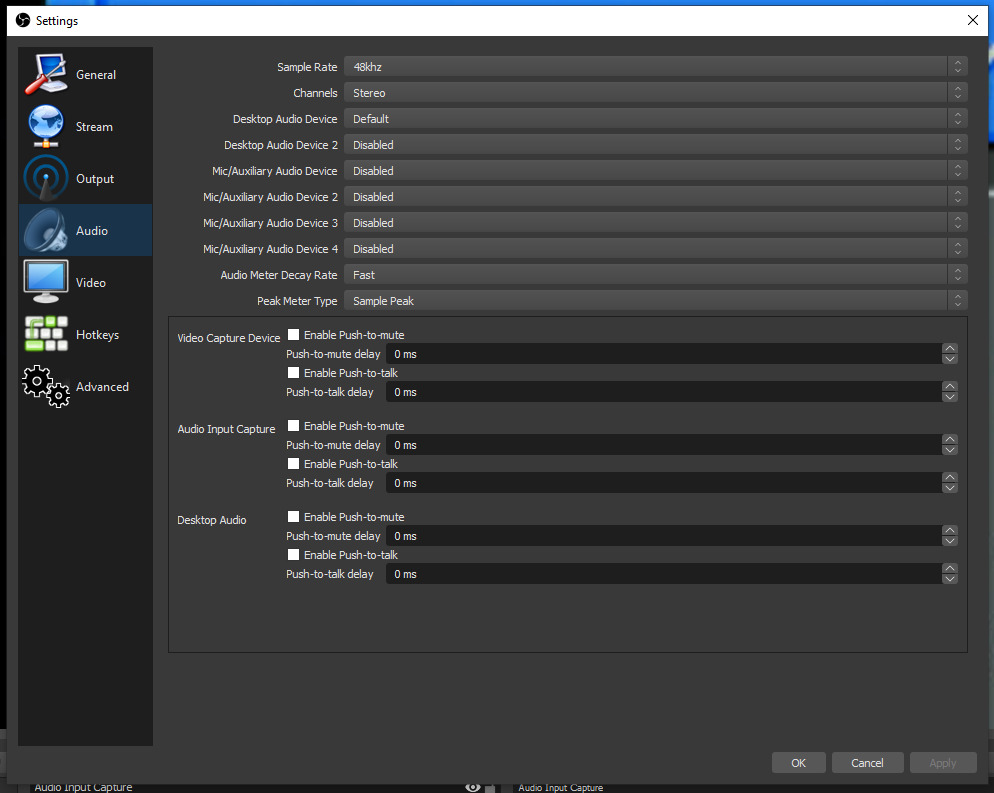Click Desktop Audio push-to-talk delay field
Image resolution: width=994 pixels, height=793 pixels.
pos(664,574)
